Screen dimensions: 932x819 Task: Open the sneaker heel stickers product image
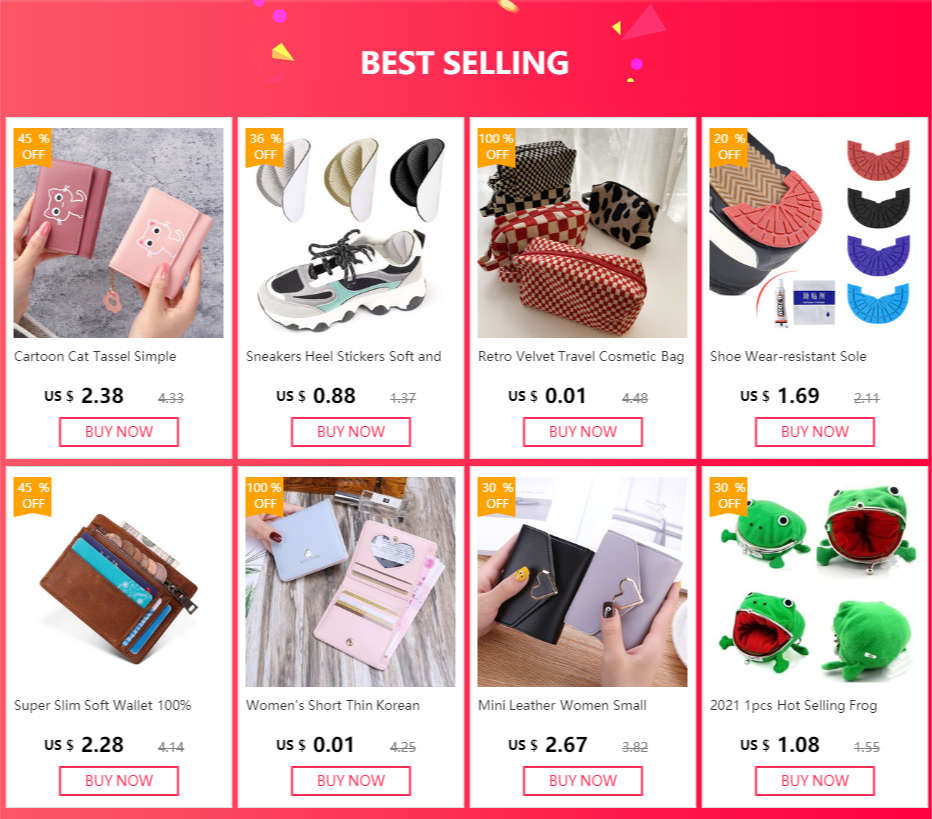[351, 233]
